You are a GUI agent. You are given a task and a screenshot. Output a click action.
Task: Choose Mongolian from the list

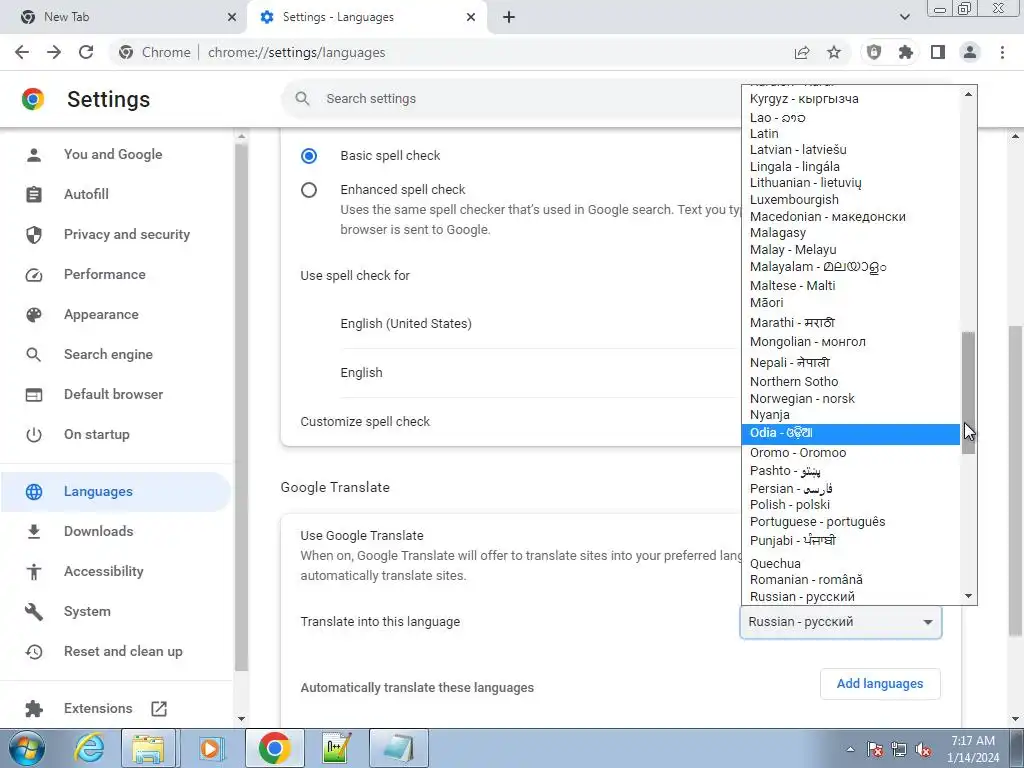click(850, 342)
